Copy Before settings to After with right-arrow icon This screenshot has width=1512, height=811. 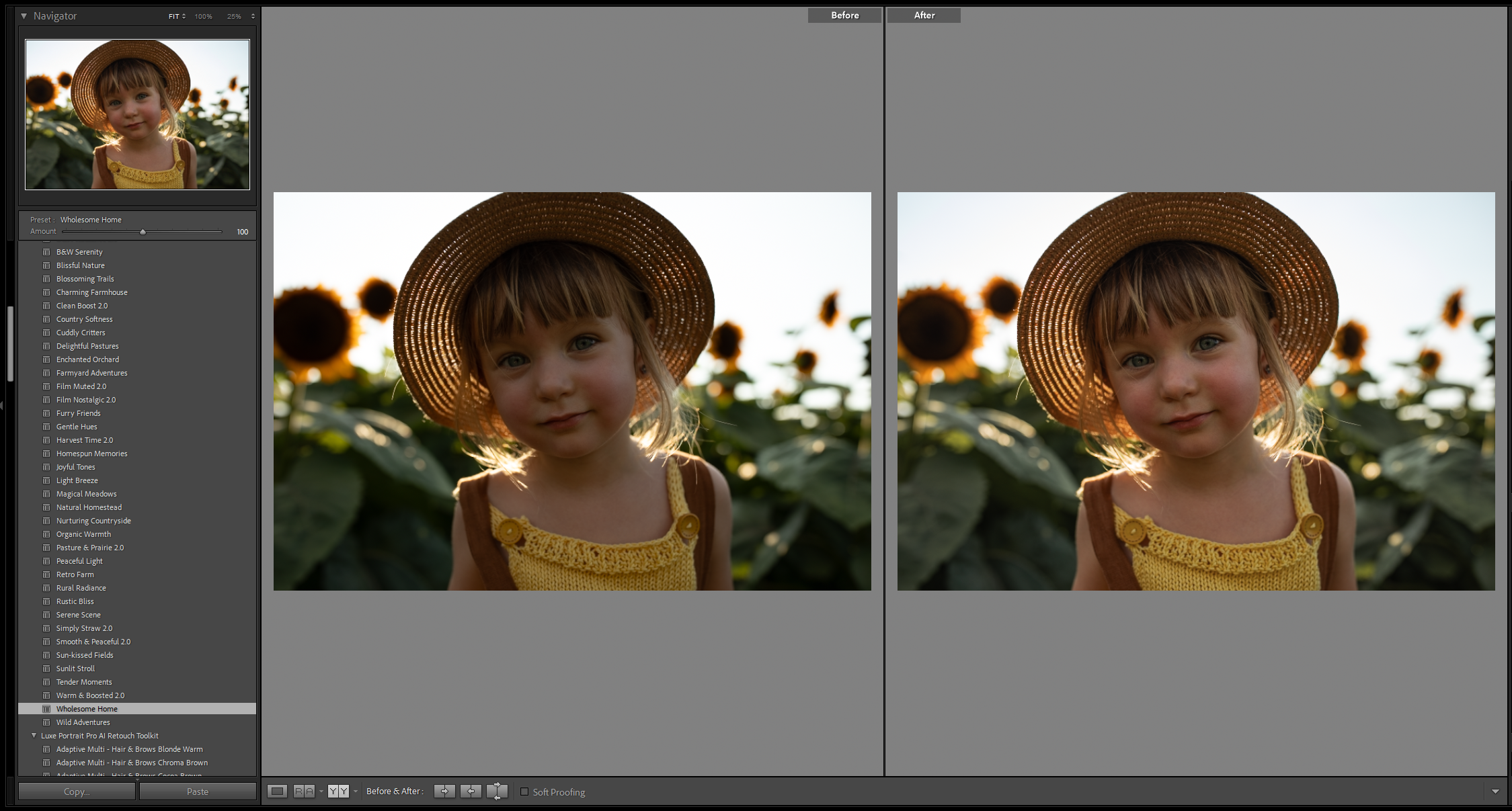click(444, 791)
